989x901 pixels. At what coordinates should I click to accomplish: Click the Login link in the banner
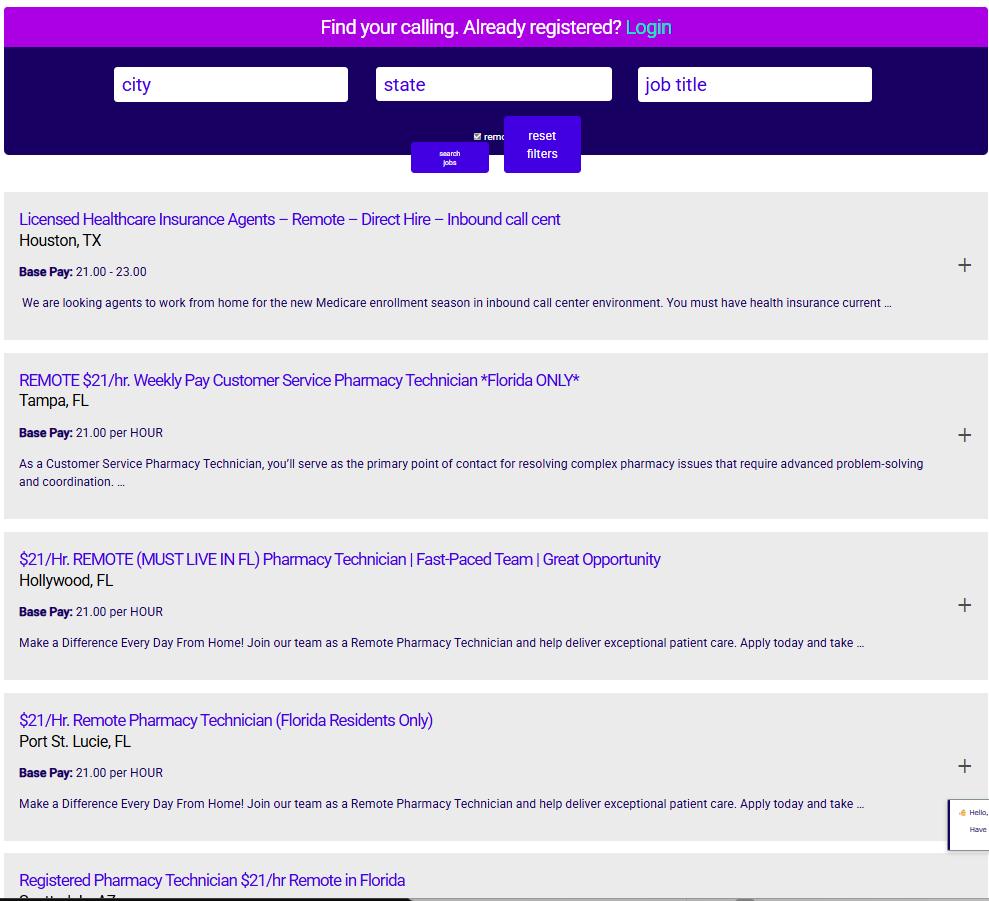click(x=648, y=27)
